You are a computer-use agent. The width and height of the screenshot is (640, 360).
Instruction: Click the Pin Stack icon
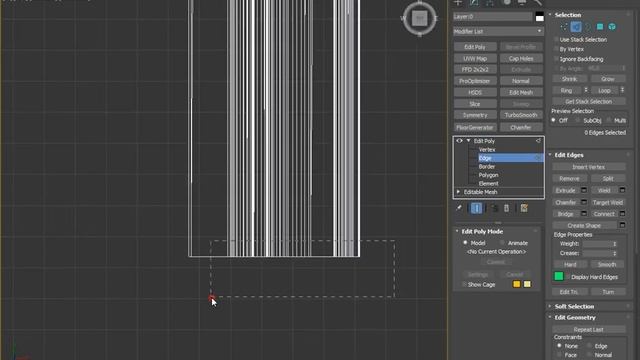coord(459,208)
